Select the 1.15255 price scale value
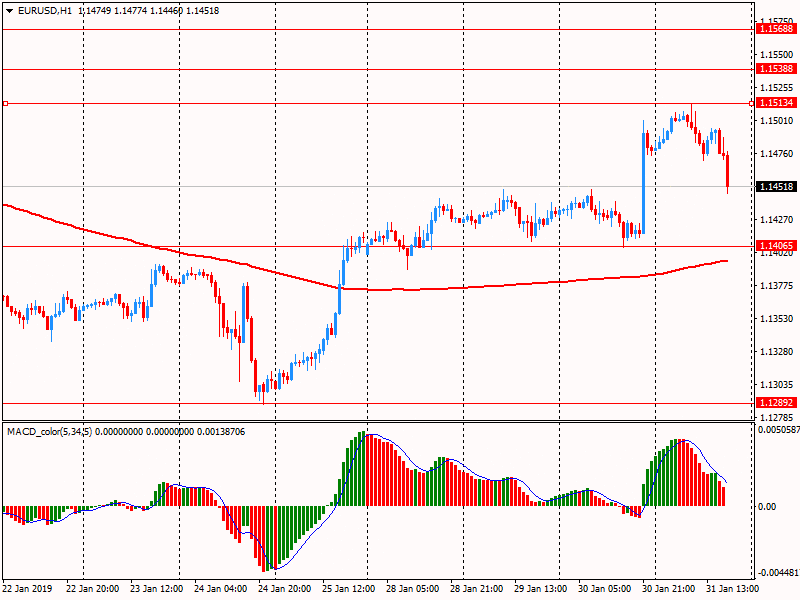The image size is (800, 600). tap(777, 88)
